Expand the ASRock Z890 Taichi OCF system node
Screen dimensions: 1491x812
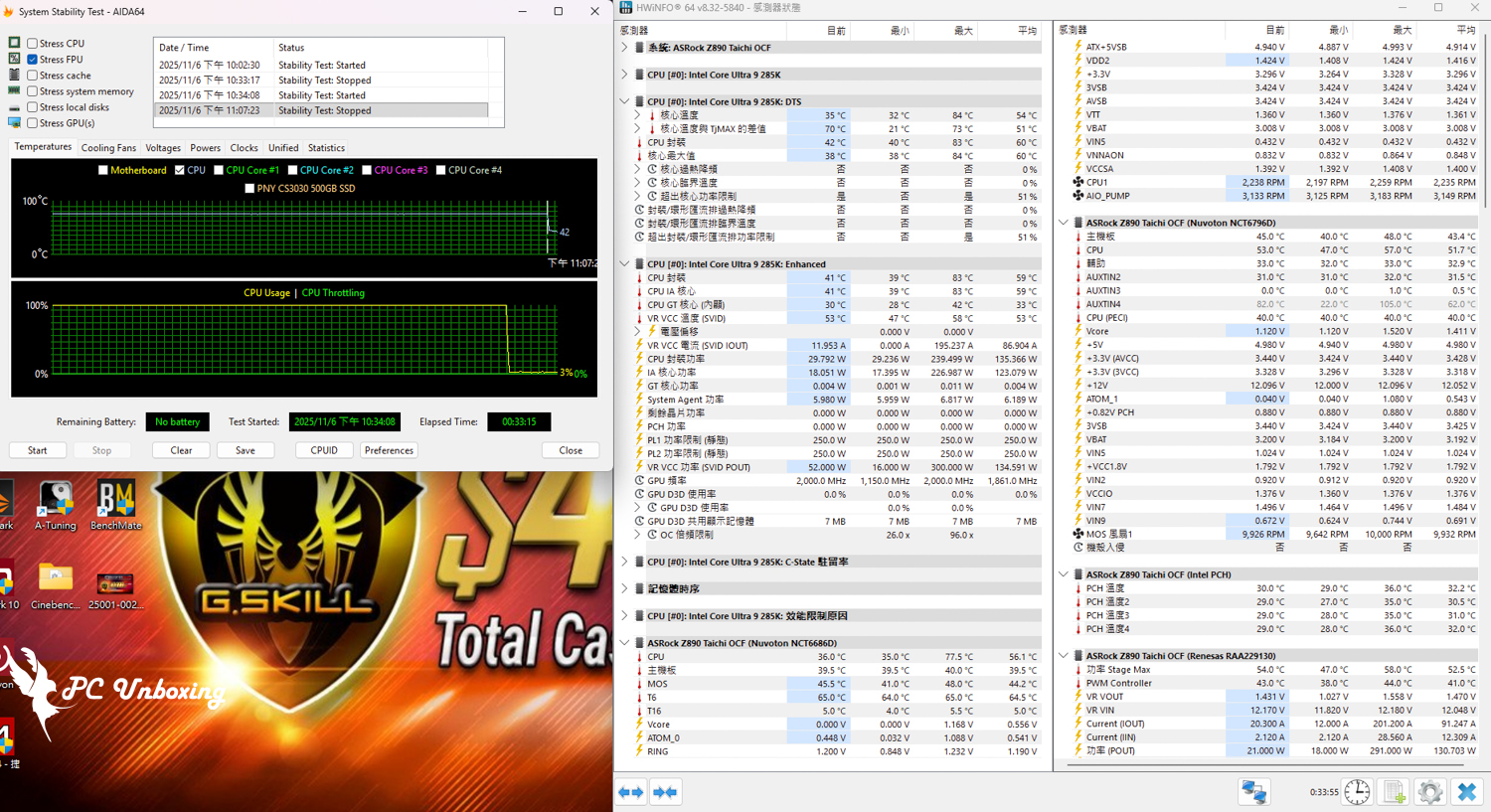pyautogui.click(x=624, y=48)
